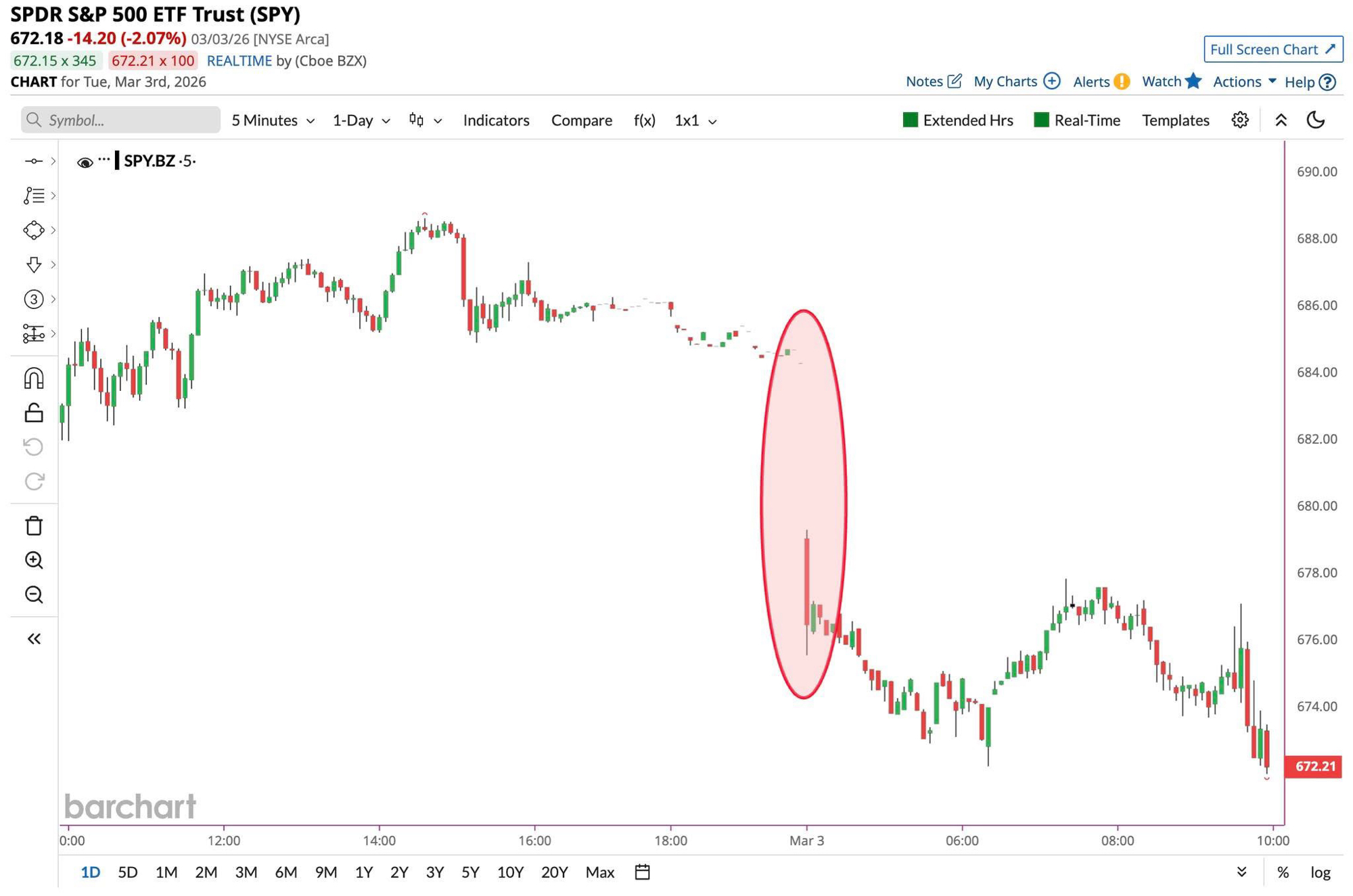Expand the Actions dropdown menu
The height and width of the screenshot is (896, 1353).
pos(1243,82)
